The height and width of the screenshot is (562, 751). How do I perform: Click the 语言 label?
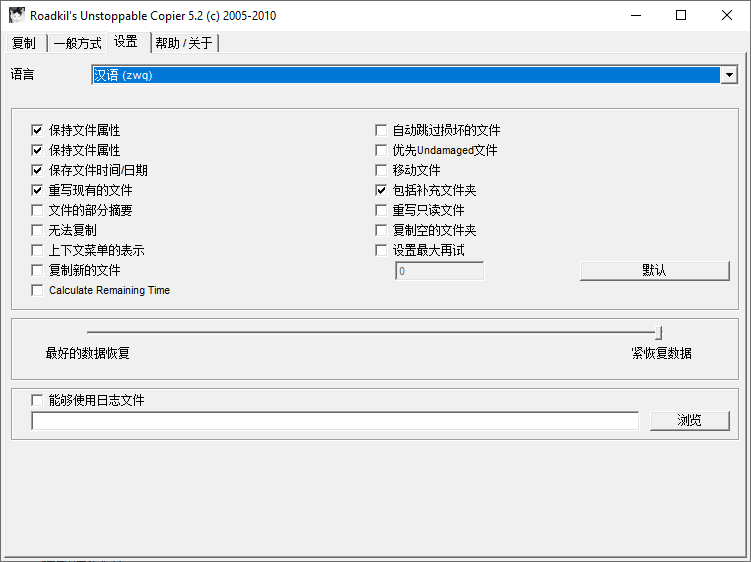click(23, 74)
